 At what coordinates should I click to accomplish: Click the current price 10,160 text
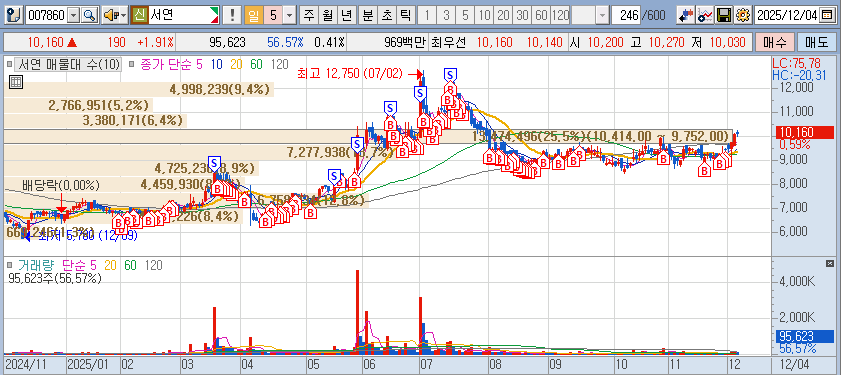click(x=46, y=42)
